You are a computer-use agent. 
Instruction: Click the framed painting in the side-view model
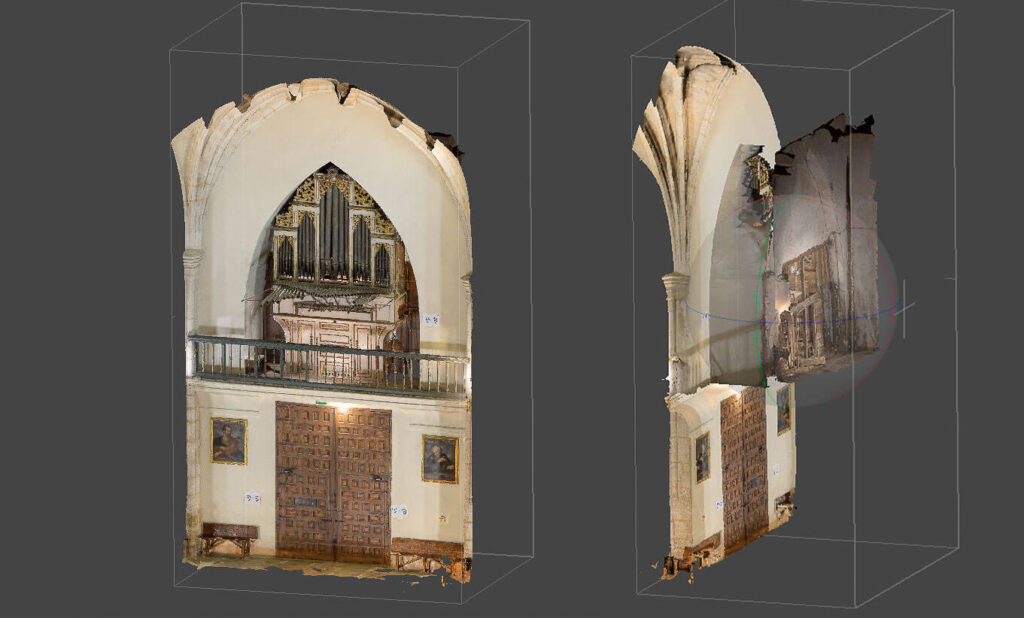tap(702, 456)
